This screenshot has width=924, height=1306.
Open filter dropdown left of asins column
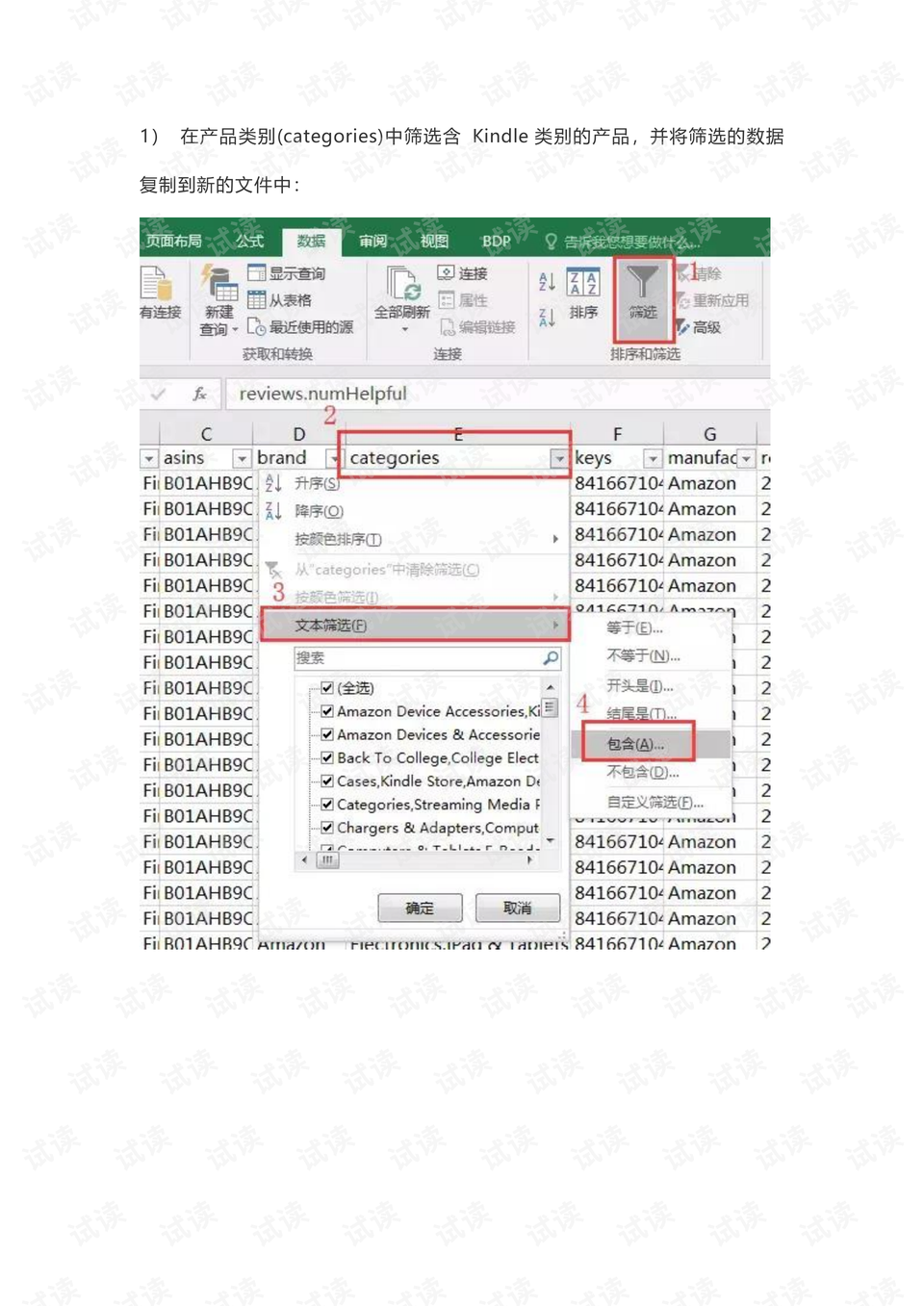tap(149, 459)
